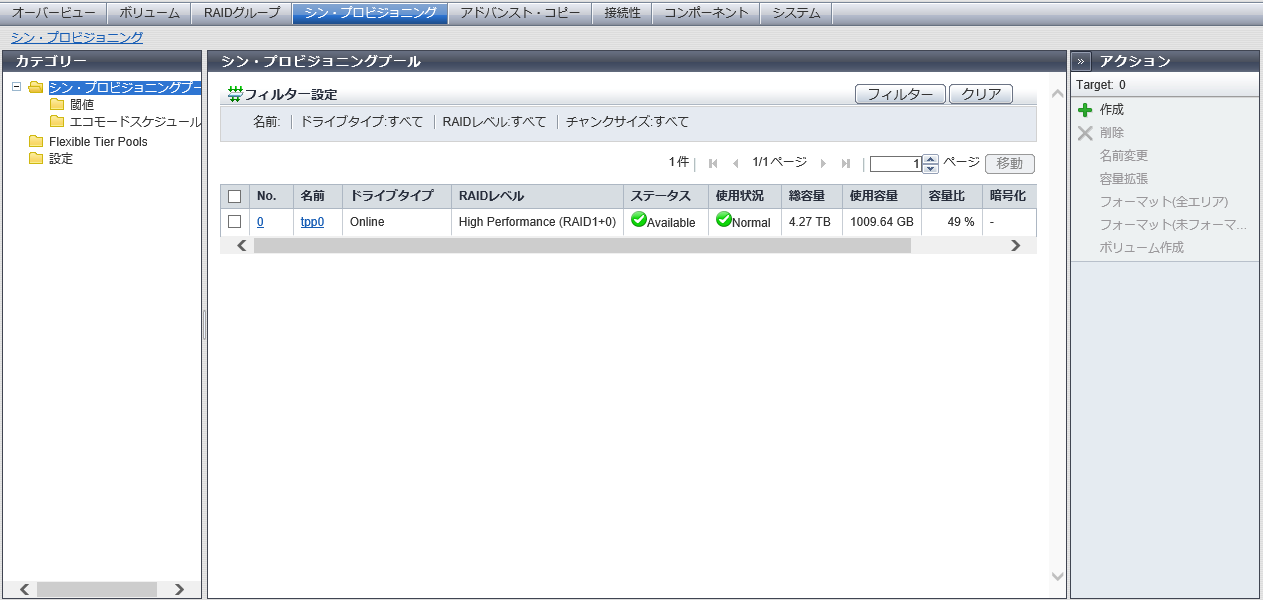Click the green plus Create icon
This screenshot has width=1263, height=600.
(x=1085, y=110)
